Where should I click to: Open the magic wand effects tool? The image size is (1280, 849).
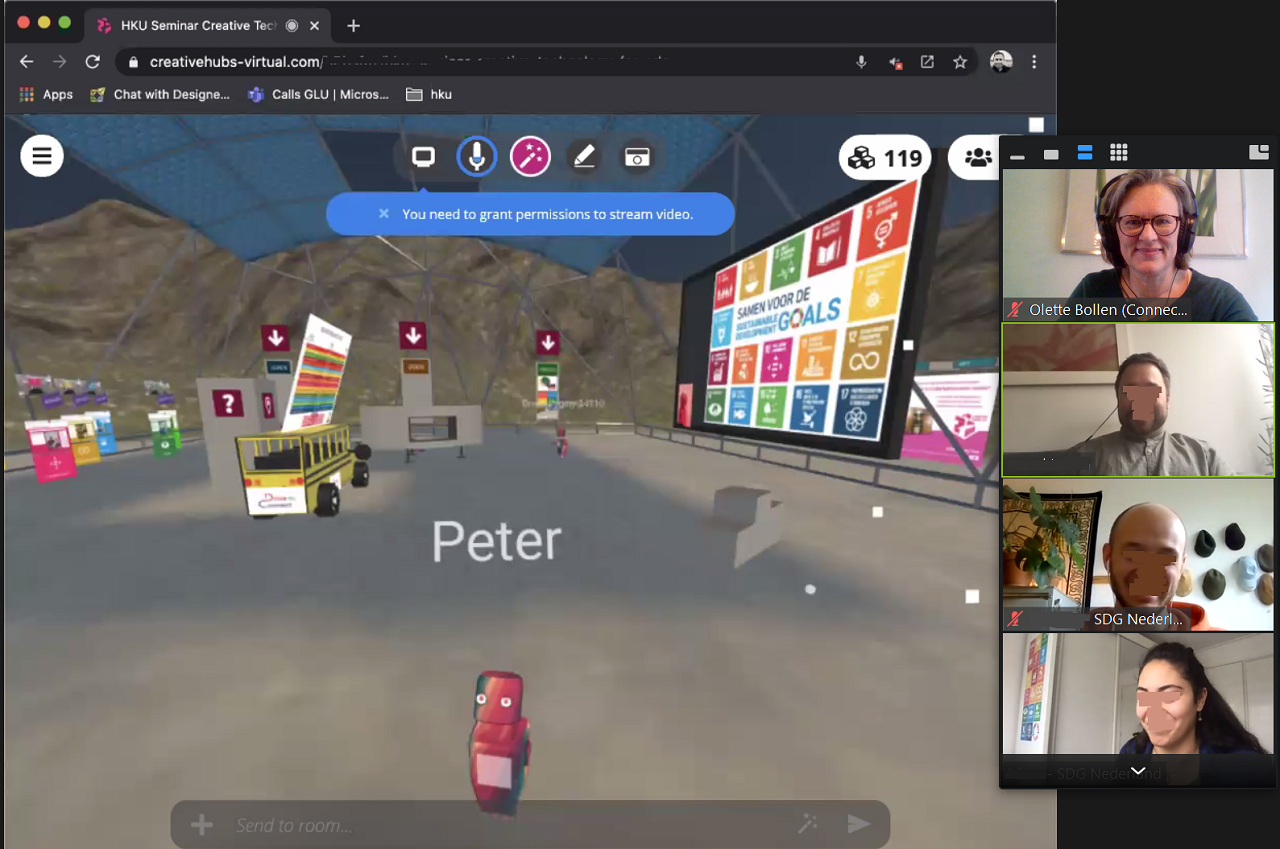[x=530, y=157]
